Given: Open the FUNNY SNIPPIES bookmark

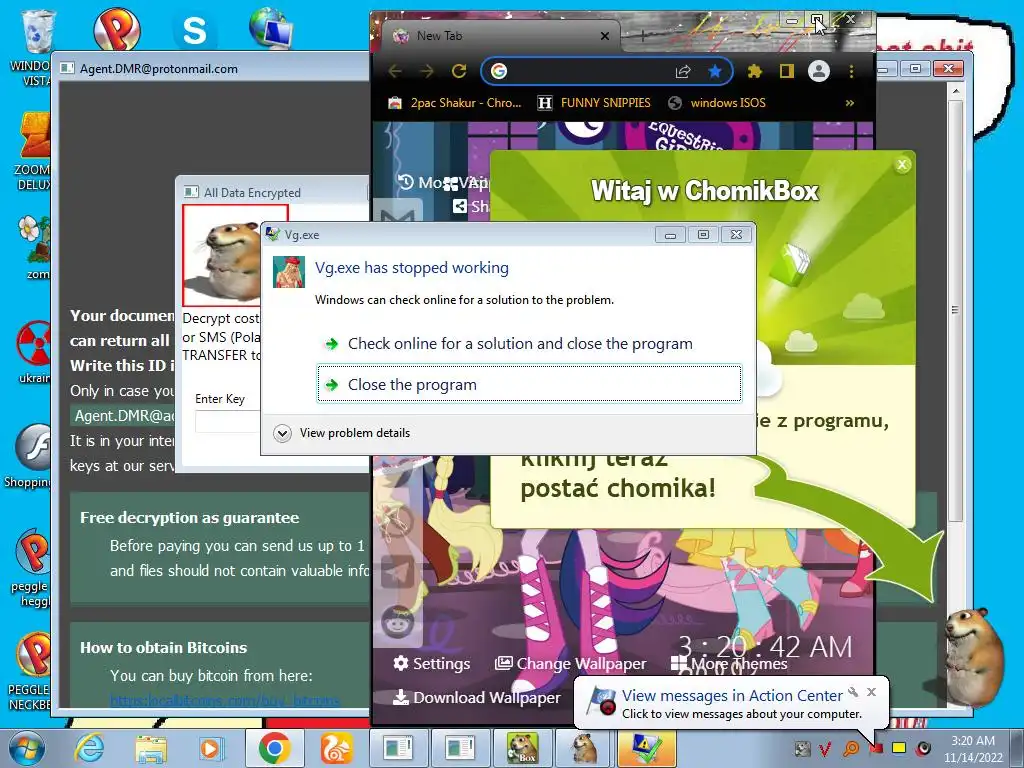Looking at the screenshot, I should pyautogui.click(x=594, y=103).
